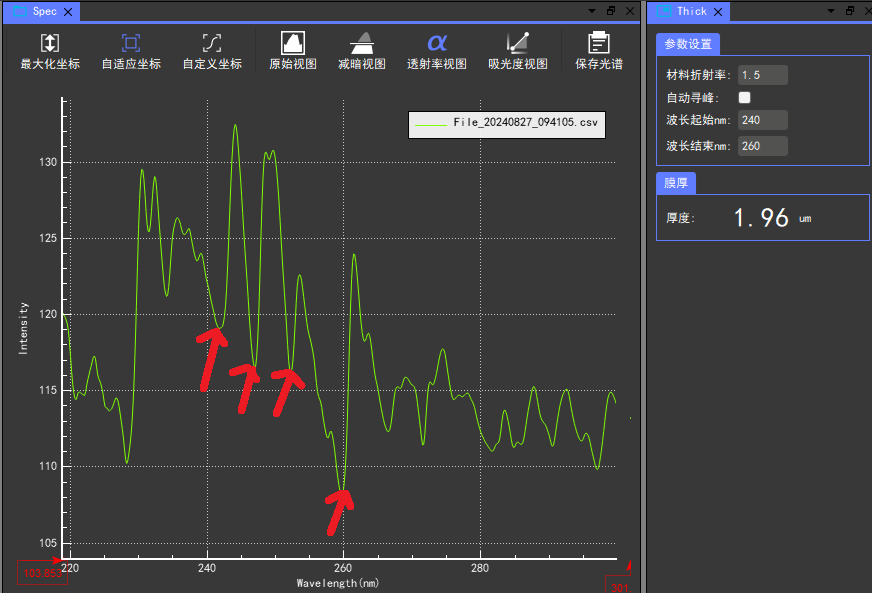Click the wavelength end nm field
The width and height of the screenshot is (872, 593).
(762, 146)
